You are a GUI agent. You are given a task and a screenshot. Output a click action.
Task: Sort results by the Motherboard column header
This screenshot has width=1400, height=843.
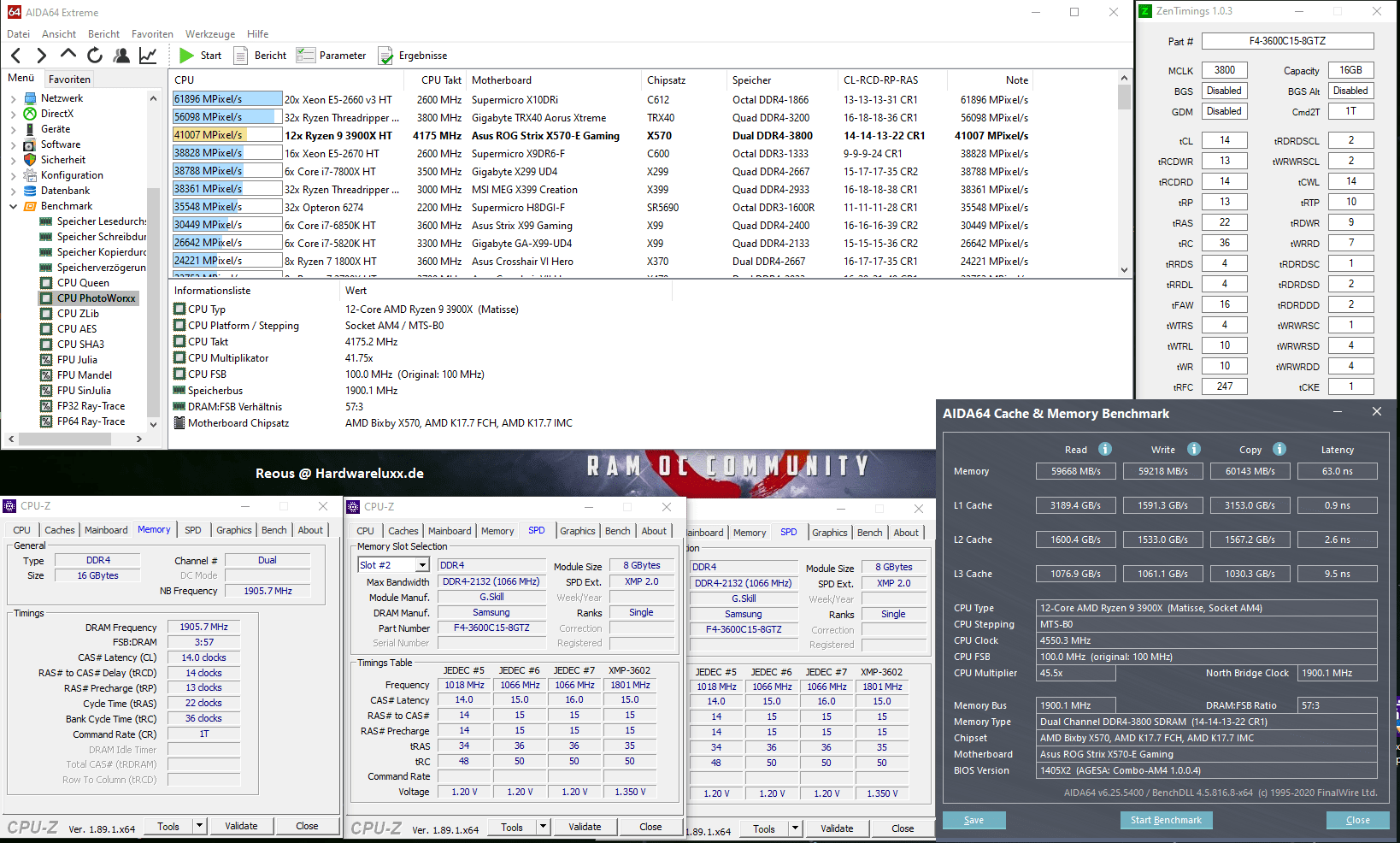(x=554, y=80)
